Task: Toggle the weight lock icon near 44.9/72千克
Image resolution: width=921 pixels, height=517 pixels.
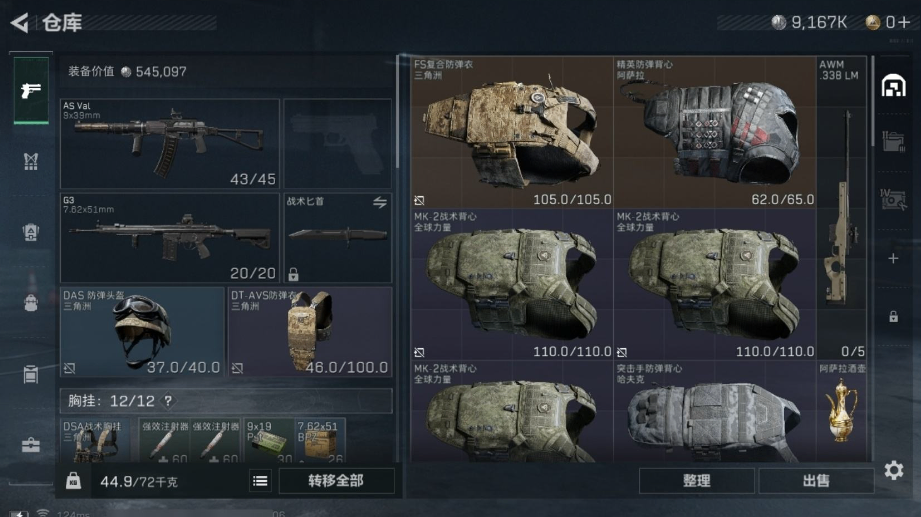Action: 73,481
